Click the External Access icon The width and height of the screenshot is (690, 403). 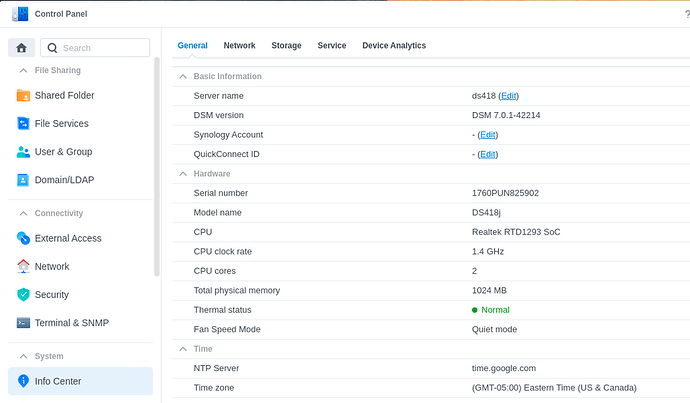pyautogui.click(x=23, y=238)
